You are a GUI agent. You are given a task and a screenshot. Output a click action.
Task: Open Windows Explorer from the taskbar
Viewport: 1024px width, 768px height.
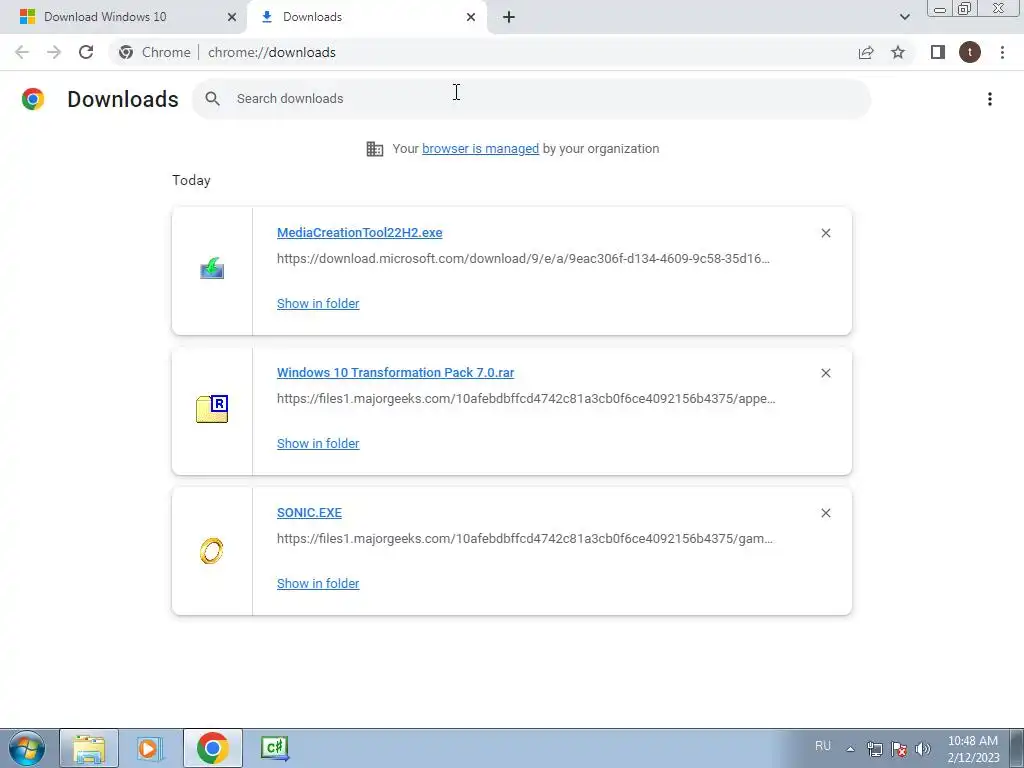click(x=89, y=748)
